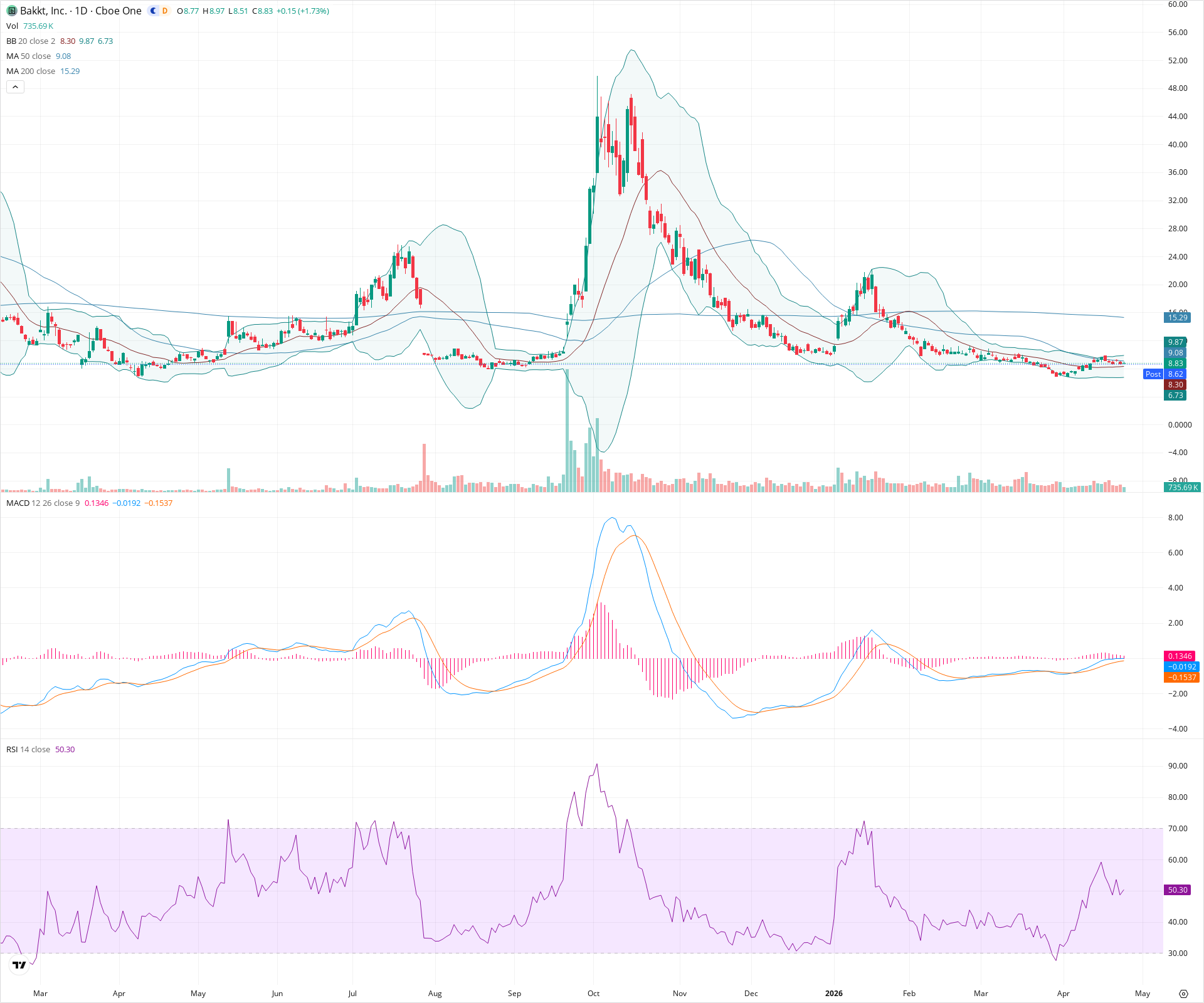
Task: Click the 'Post' market session badge
Action: click(x=1153, y=374)
